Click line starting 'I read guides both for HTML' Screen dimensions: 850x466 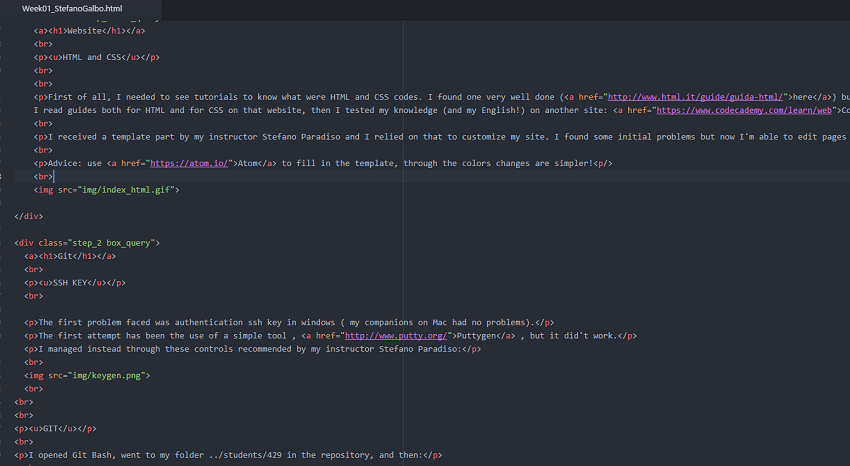coord(442,111)
